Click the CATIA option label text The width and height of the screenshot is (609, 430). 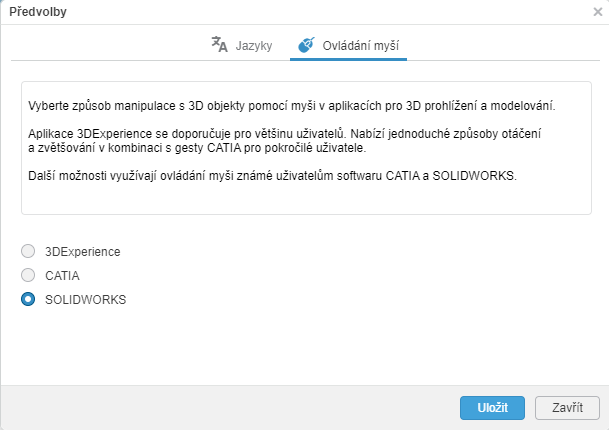click(62, 276)
